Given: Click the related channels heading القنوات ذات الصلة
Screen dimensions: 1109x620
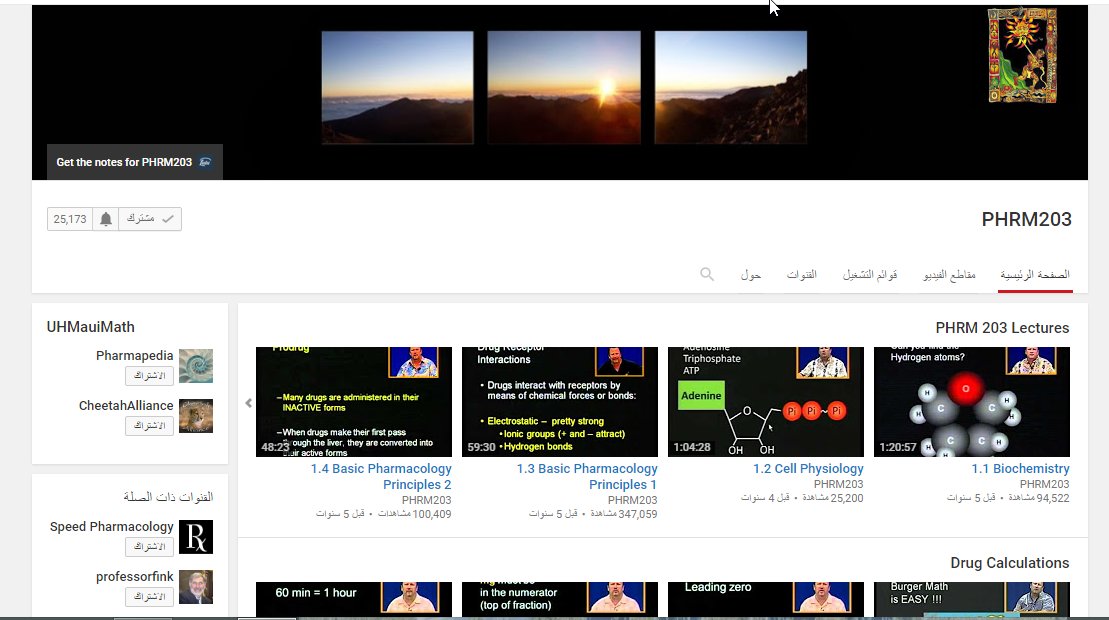Looking at the screenshot, I should tap(168, 497).
